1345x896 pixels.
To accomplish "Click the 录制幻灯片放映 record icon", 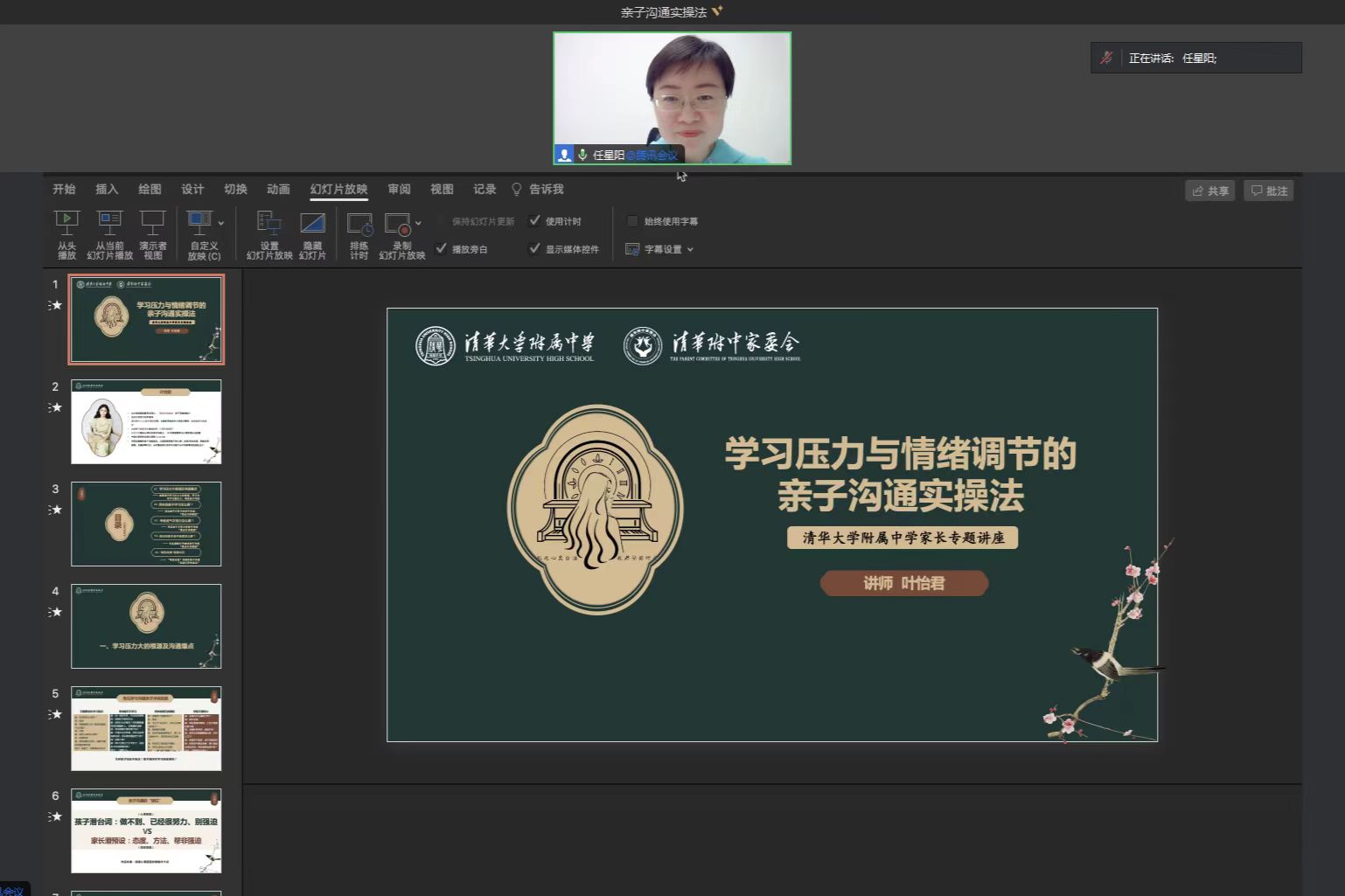I will 397,225.
